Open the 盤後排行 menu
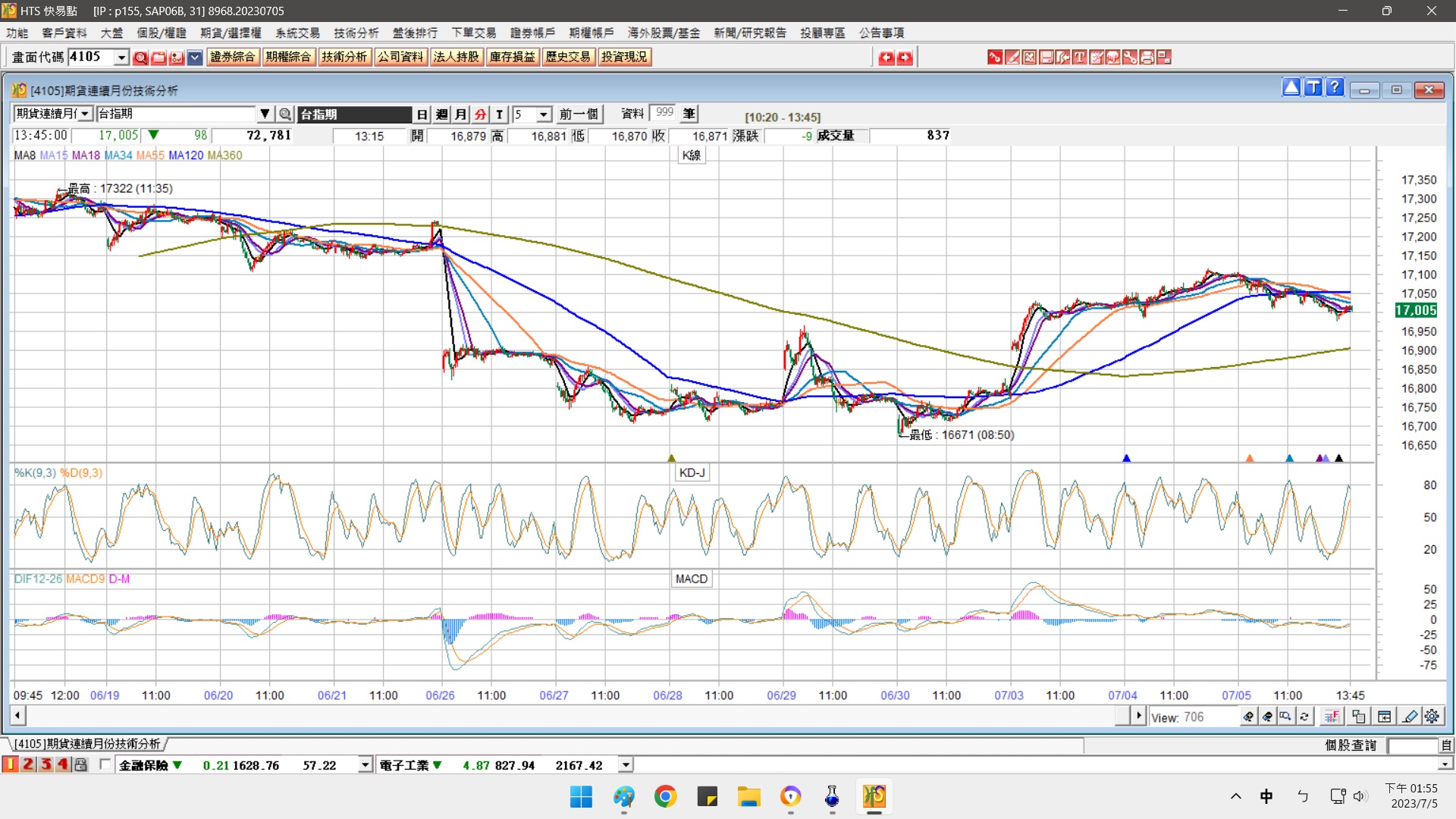Viewport: 1456px width, 819px height. (x=415, y=33)
